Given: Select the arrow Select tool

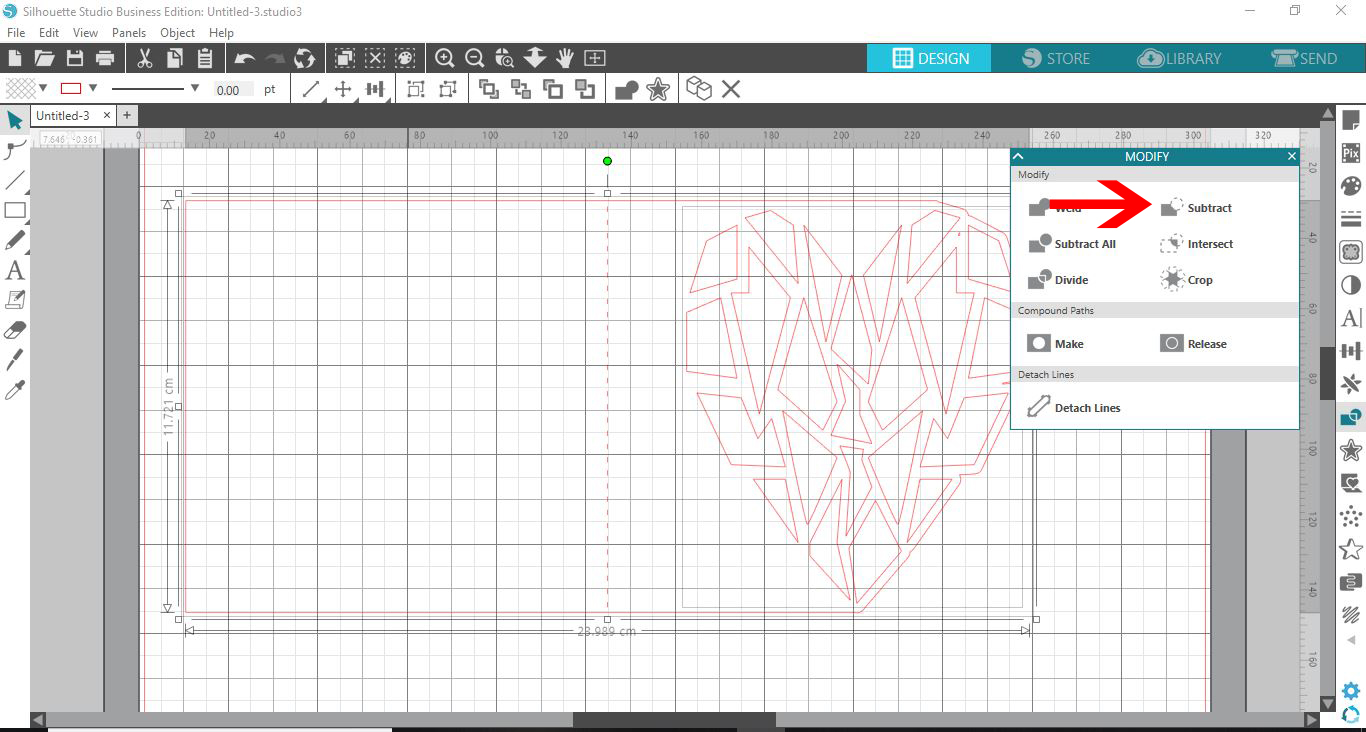Looking at the screenshot, I should tap(14, 121).
